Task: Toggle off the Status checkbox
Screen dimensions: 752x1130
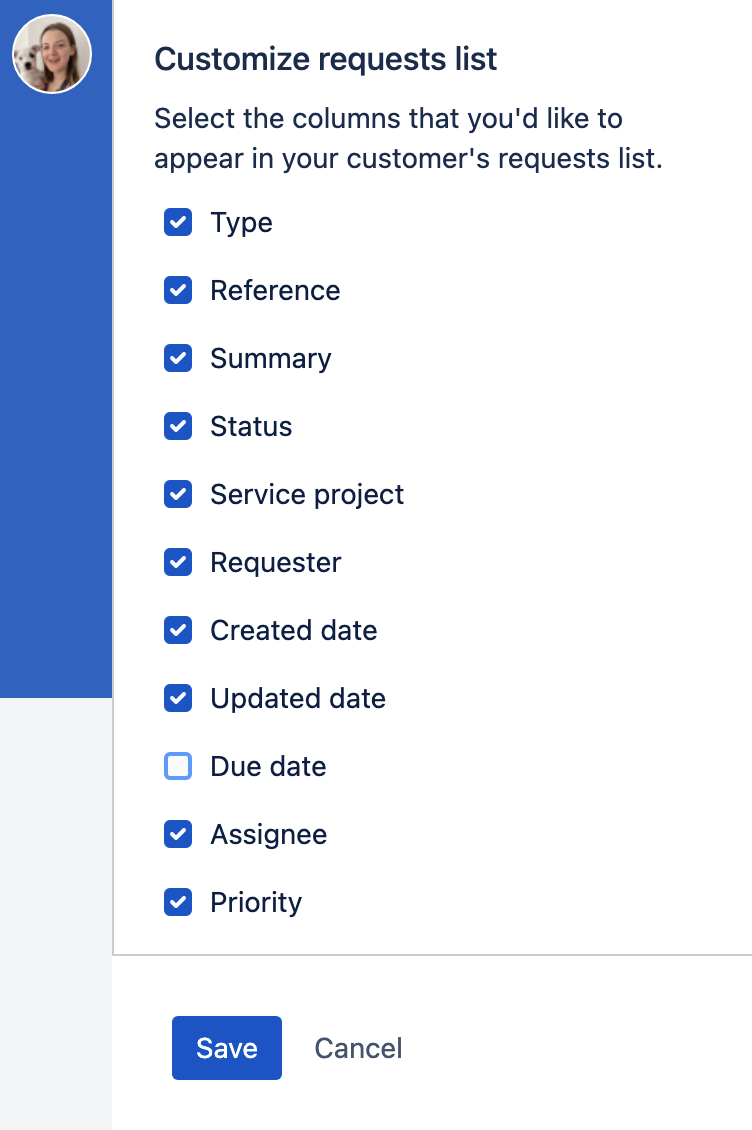Action: click(178, 426)
